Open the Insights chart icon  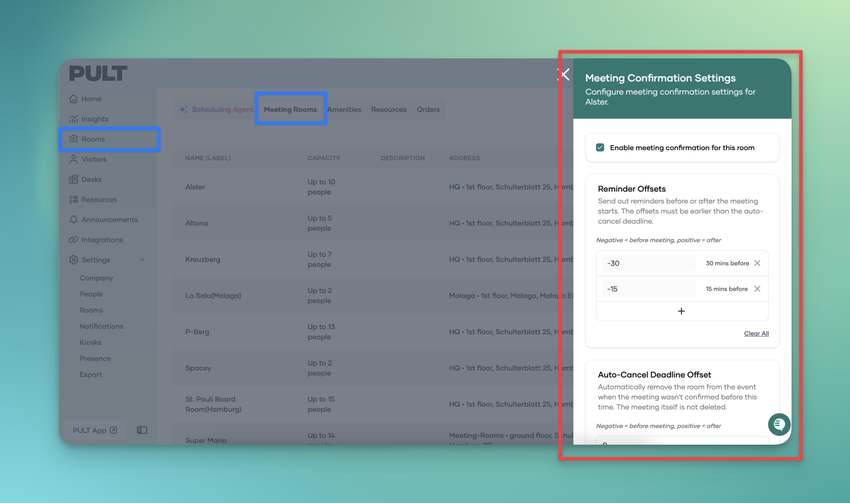point(74,119)
